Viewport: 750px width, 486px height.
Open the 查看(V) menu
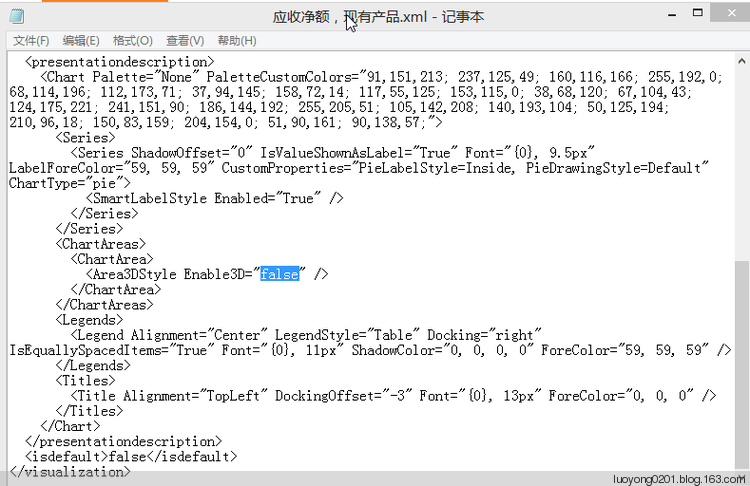click(185, 41)
